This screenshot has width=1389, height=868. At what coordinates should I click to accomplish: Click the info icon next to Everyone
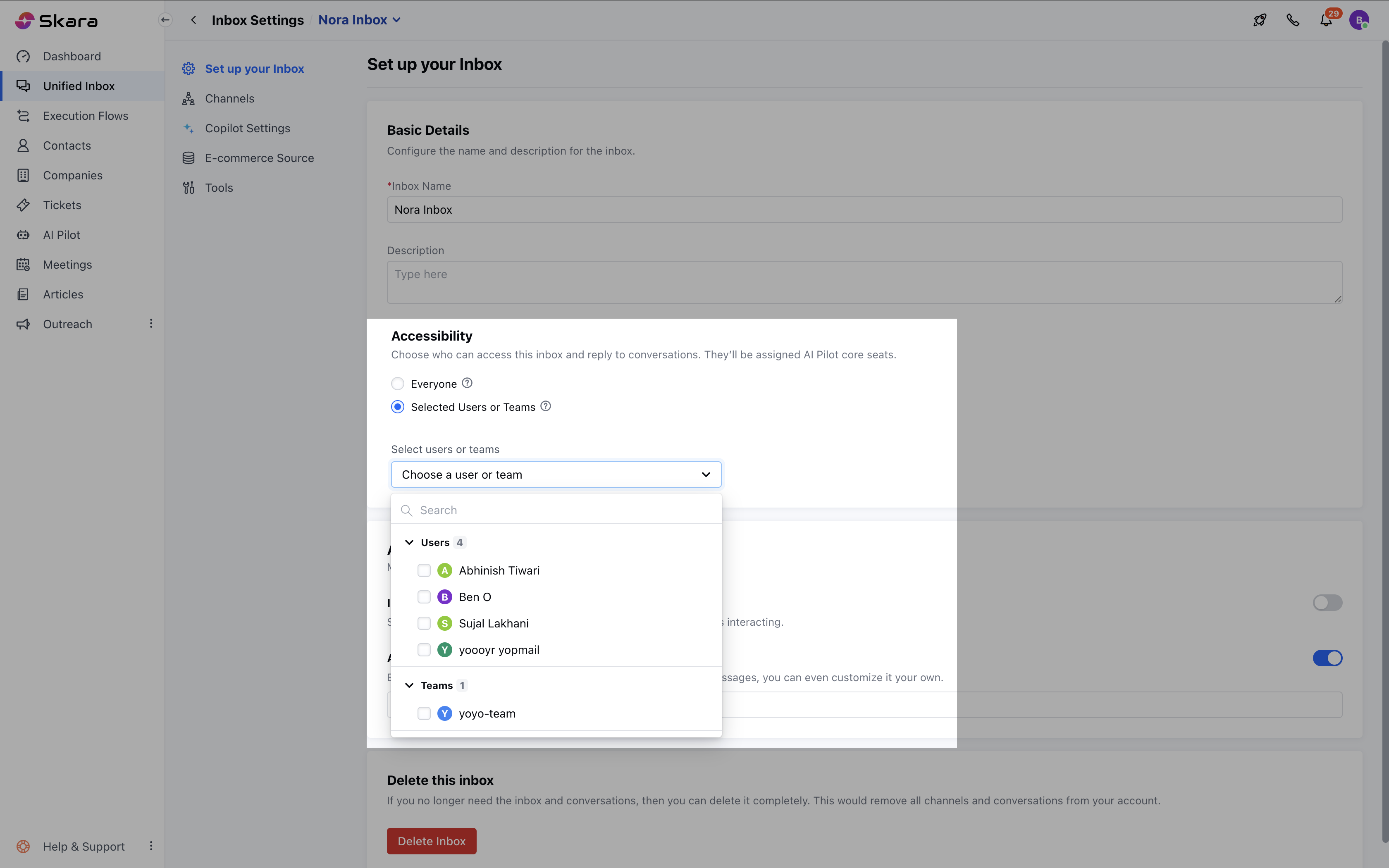coord(467,383)
